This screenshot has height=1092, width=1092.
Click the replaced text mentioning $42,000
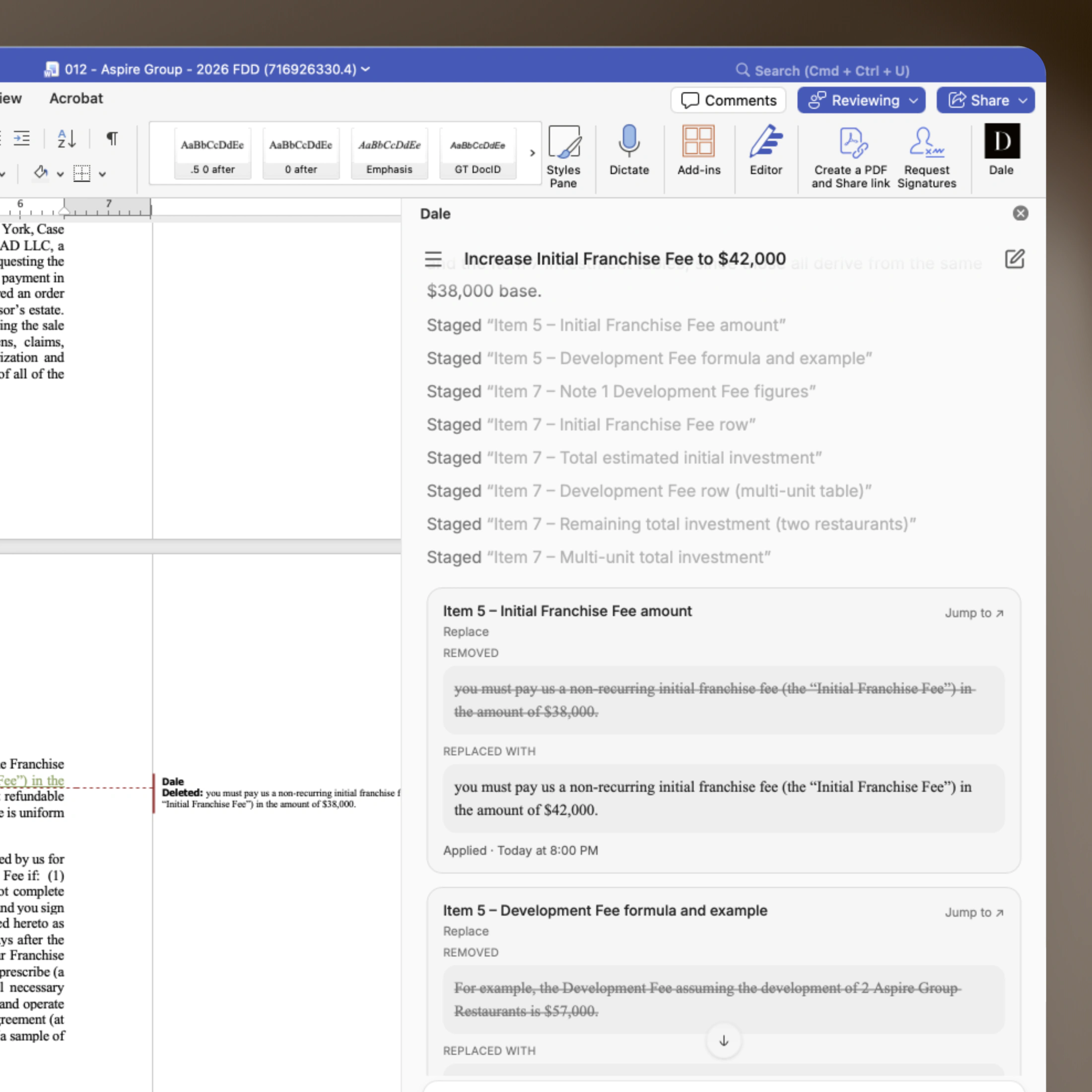point(724,798)
